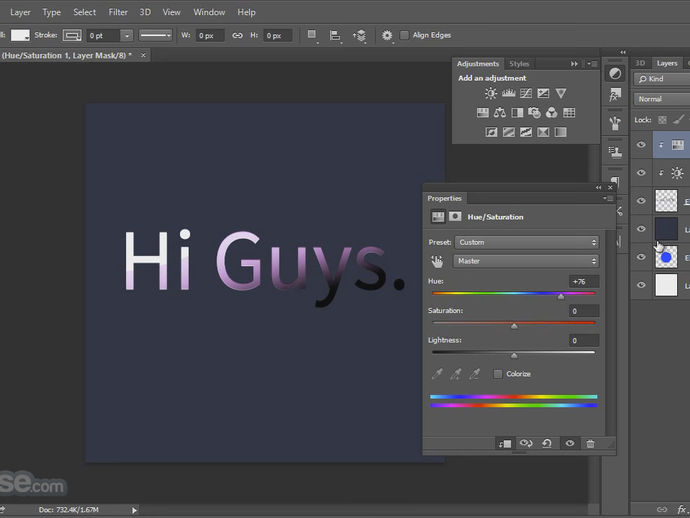Image resolution: width=690 pixels, height=518 pixels.
Task: Select the on-image targeted adjustment hand tool
Action: coord(437,261)
